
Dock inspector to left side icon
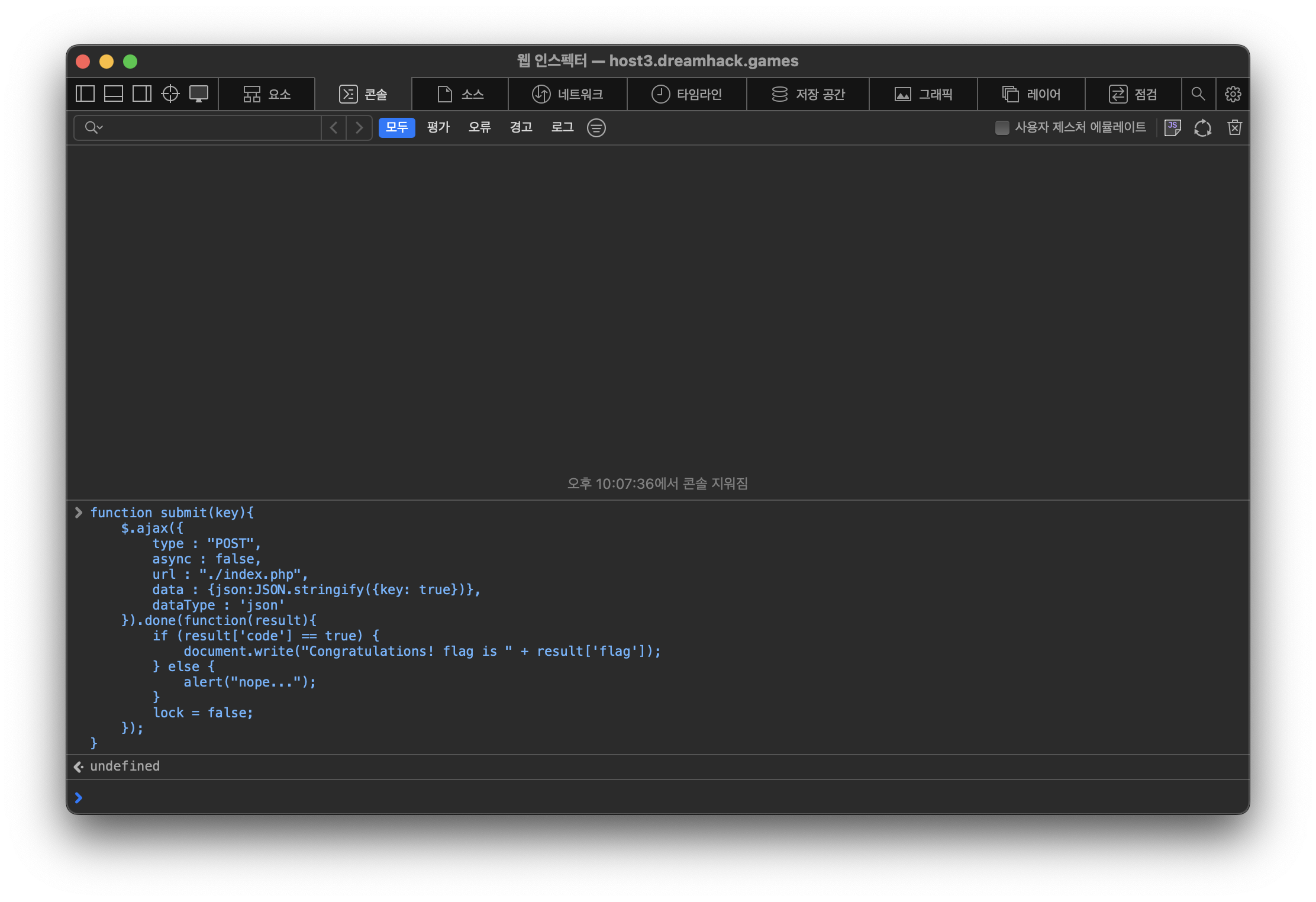point(85,94)
